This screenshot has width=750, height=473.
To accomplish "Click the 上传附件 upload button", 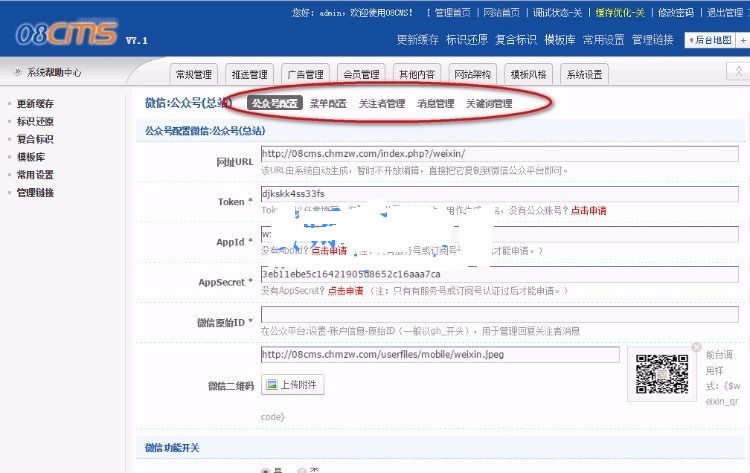I will coord(293,385).
